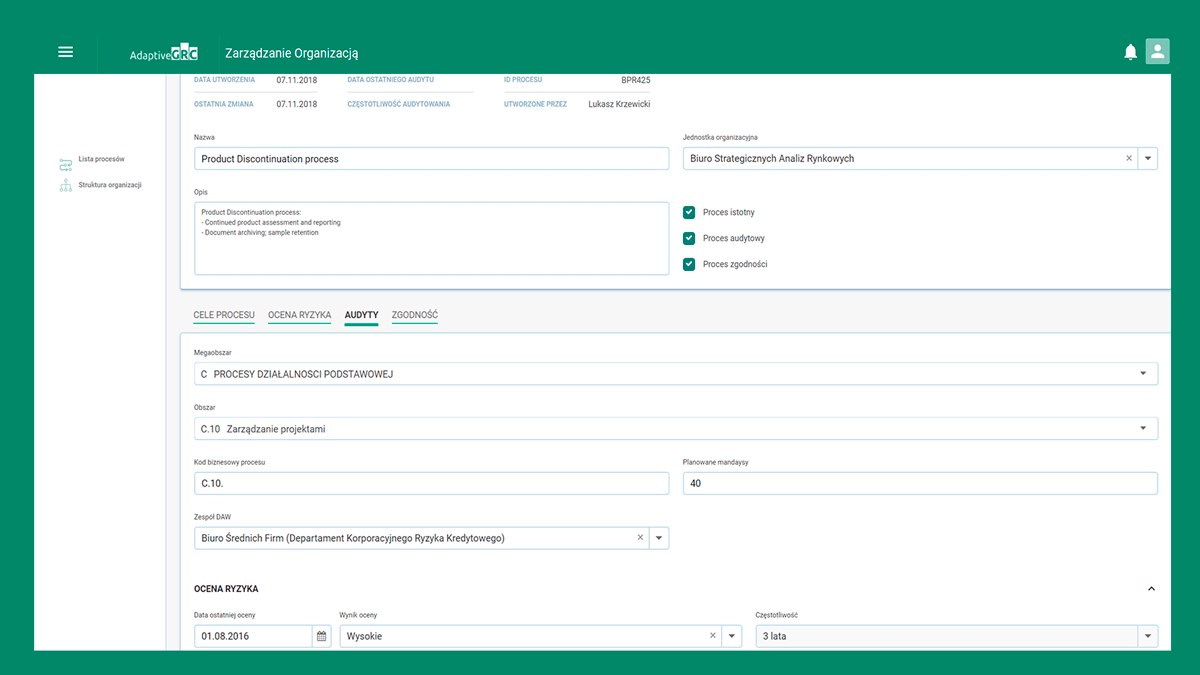Open the Częstotliwość dropdown
The width and height of the screenshot is (1200, 675).
coord(1146,636)
